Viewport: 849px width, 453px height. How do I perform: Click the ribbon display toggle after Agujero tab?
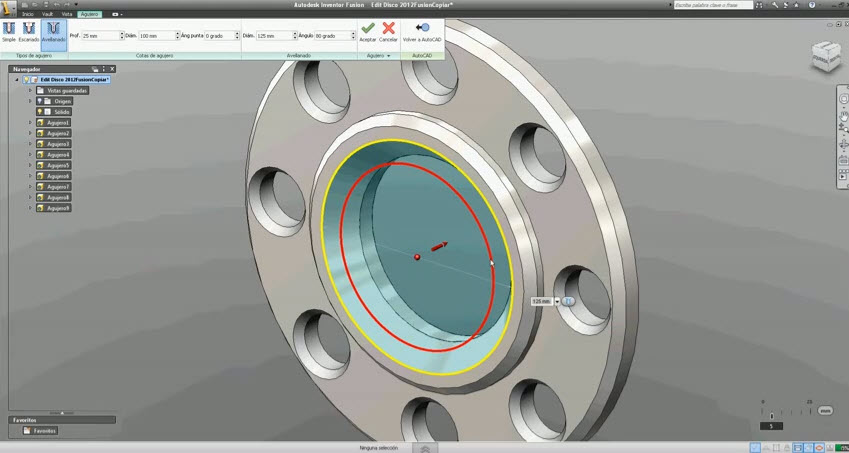coord(117,14)
